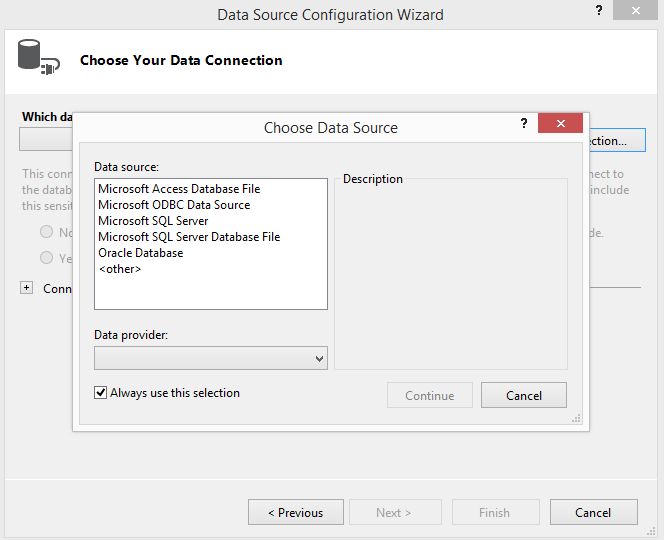Click the Finish button in wizard
Viewport: 664px width, 540px height.
click(x=495, y=512)
